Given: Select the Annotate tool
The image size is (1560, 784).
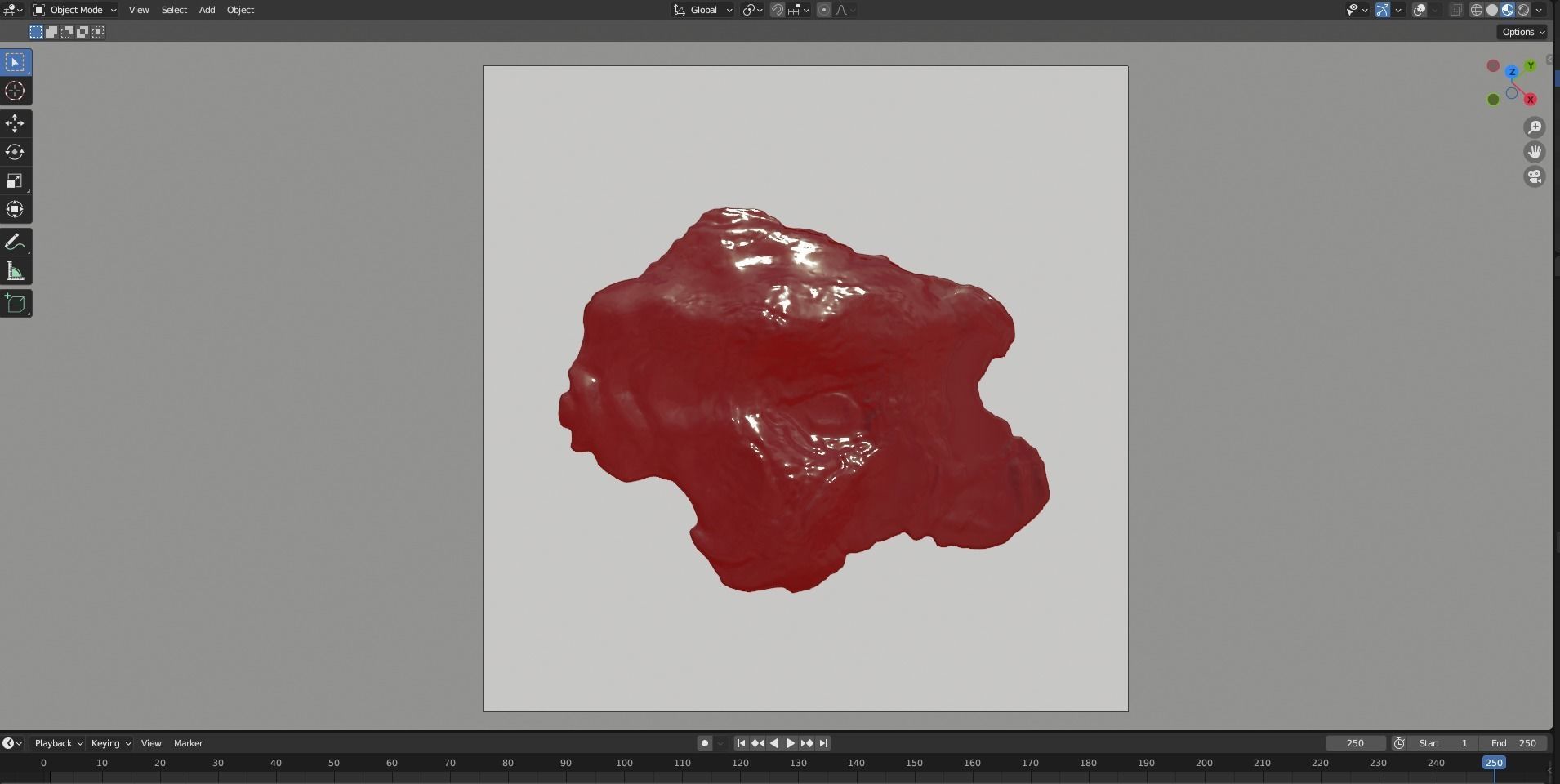Looking at the screenshot, I should [x=16, y=243].
